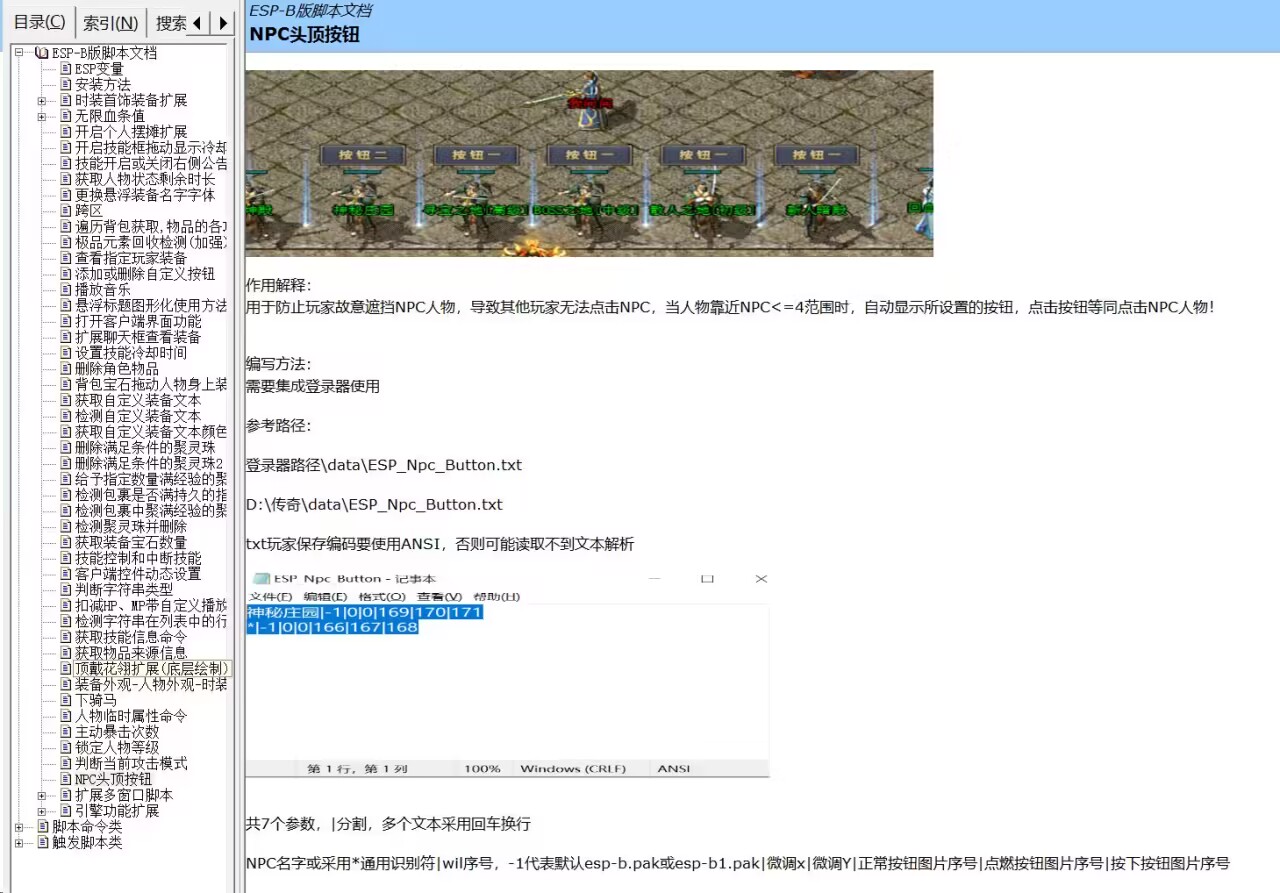Click the left tab-scroll arrow
The width and height of the screenshot is (1280, 893).
199,22
